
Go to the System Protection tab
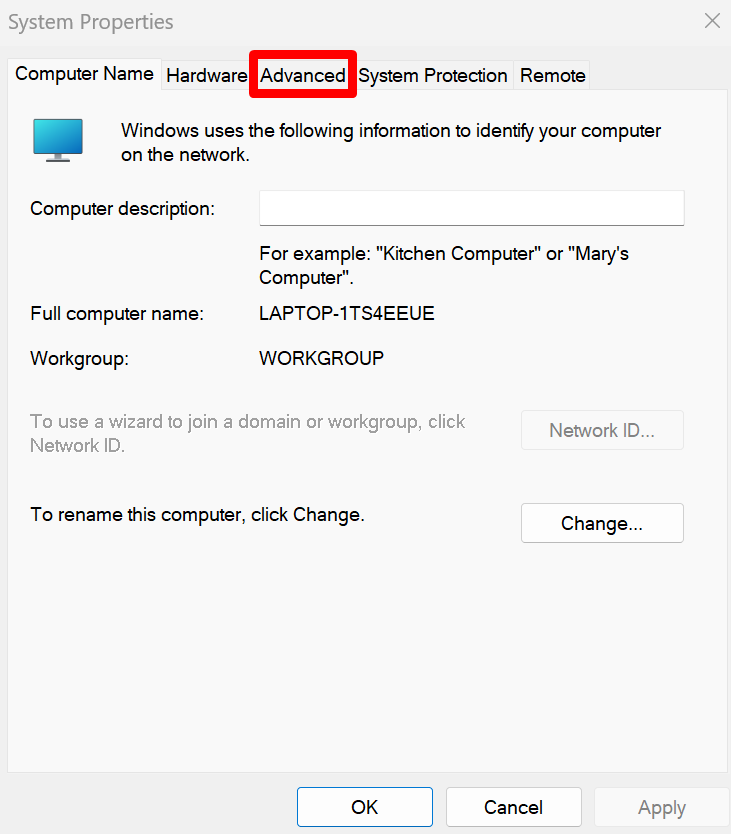click(x=433, y=76)
